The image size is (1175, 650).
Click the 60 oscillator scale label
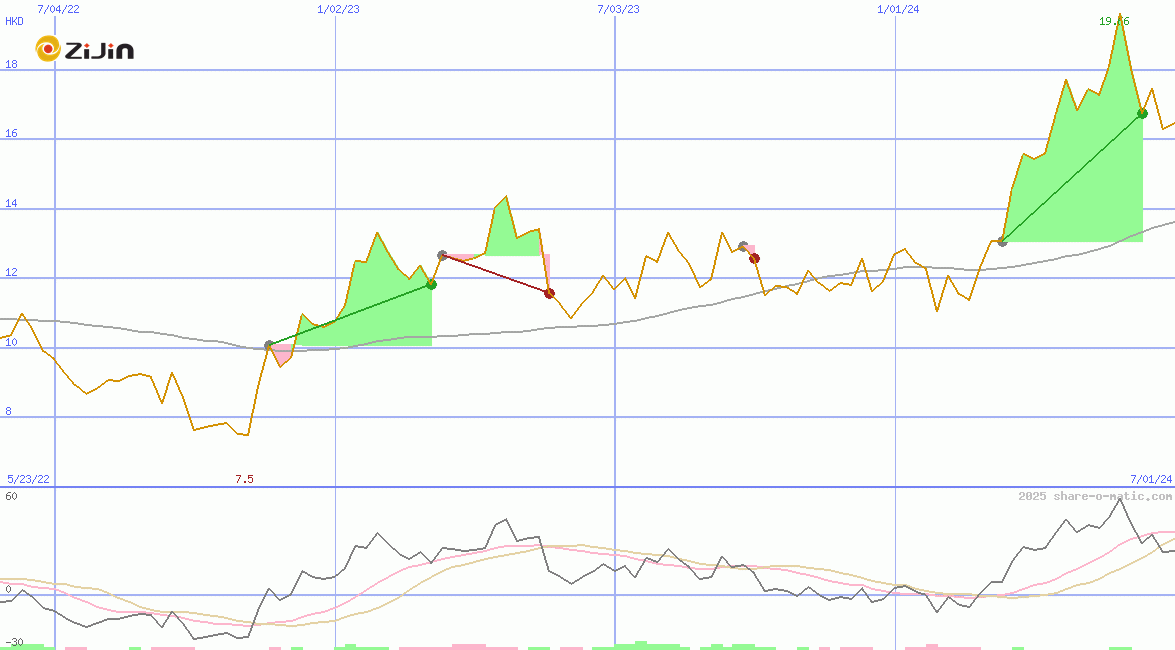(x=11, y=496)
